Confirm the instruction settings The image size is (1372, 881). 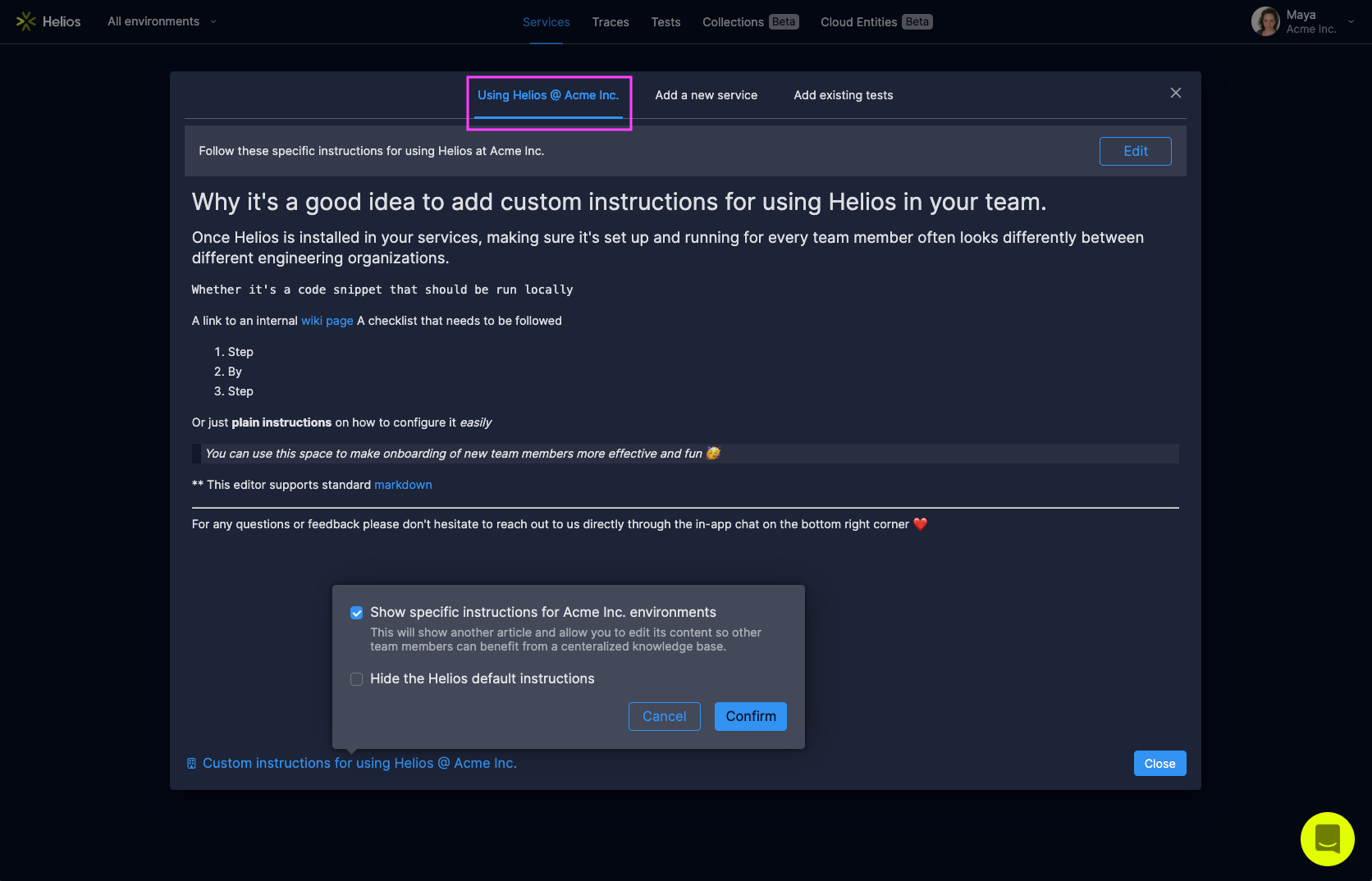point(750,716)
